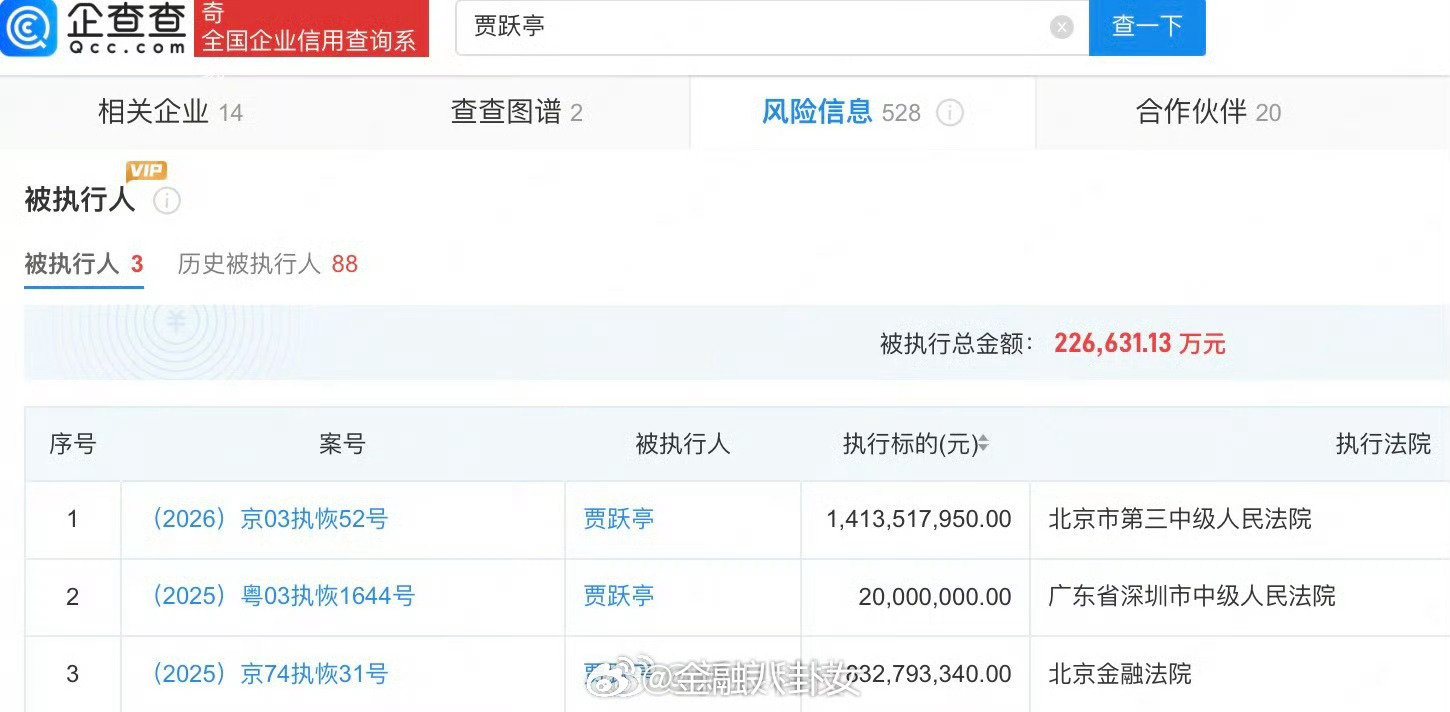Click 贾跃亭 link in second table row
This screenshot has height=712, width=1450.
617,596
